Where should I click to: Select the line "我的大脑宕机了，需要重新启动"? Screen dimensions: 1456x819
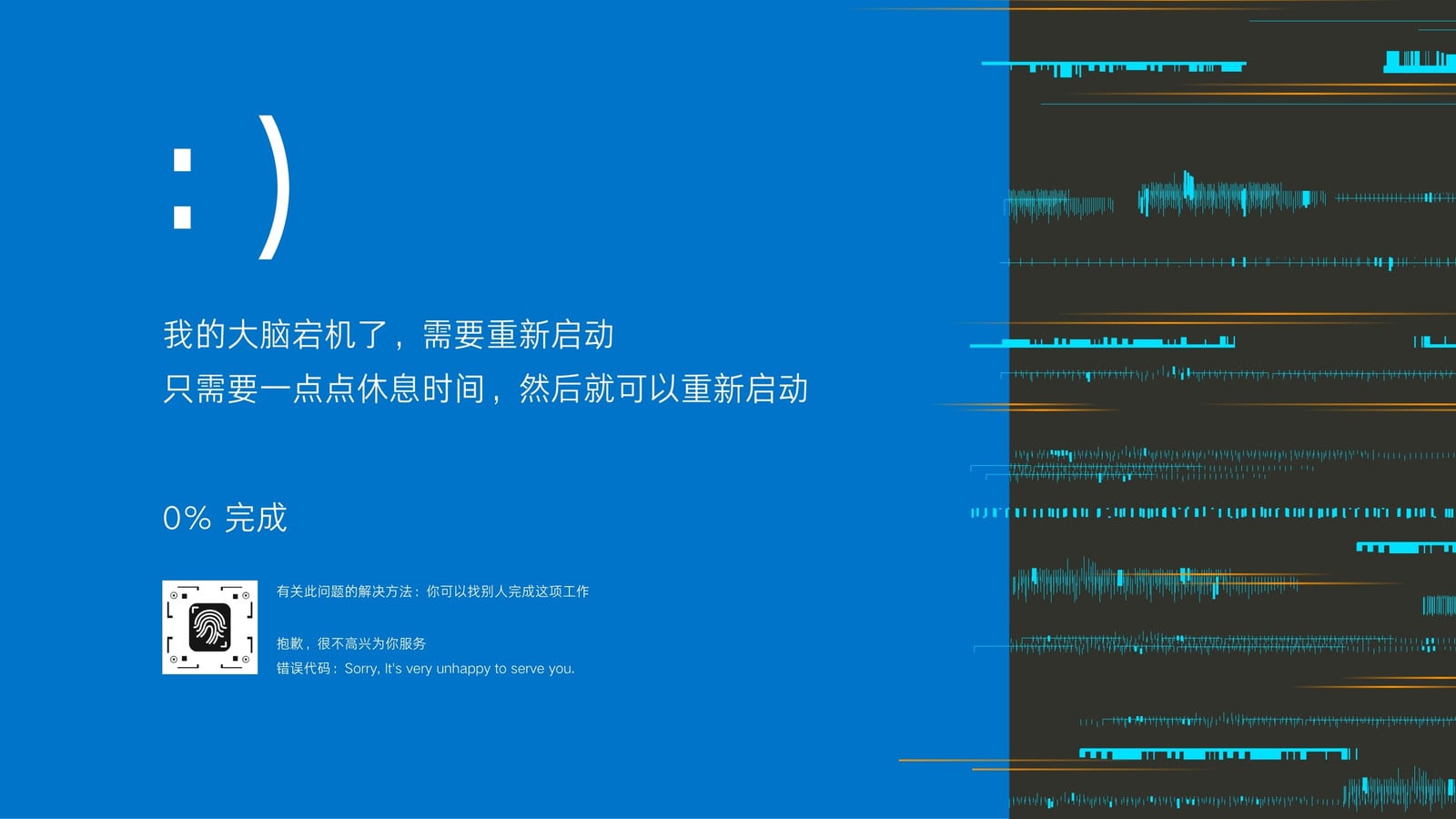389,335
